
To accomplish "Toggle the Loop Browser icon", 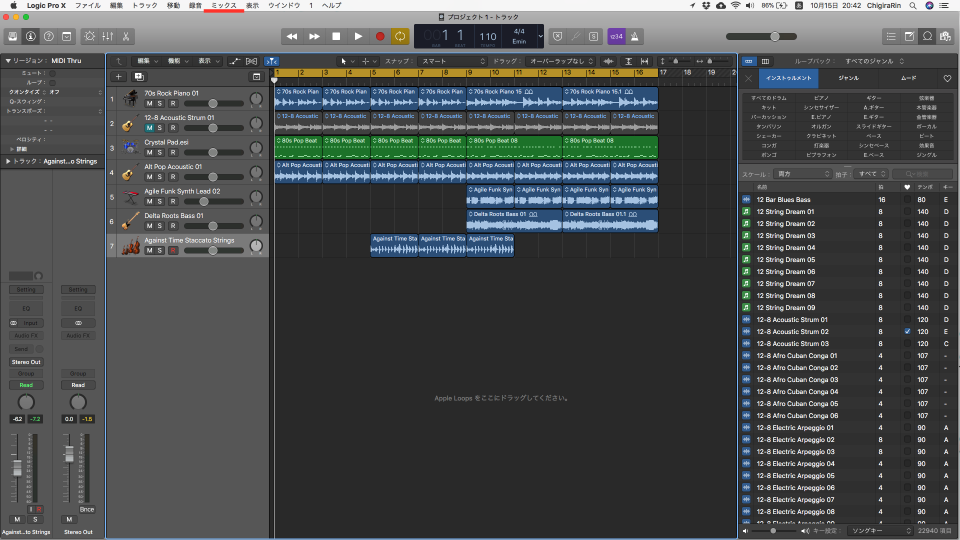I will 928,37.
